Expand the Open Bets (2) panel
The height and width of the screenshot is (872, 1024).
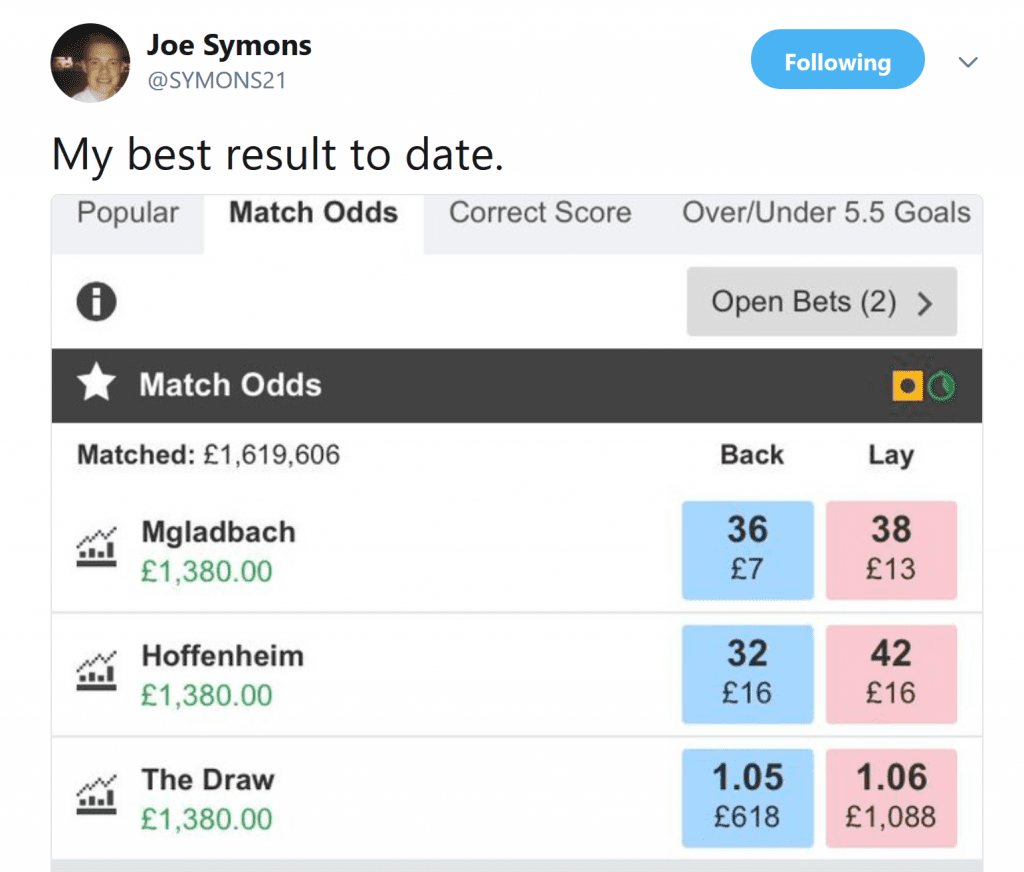coord(822,302)
